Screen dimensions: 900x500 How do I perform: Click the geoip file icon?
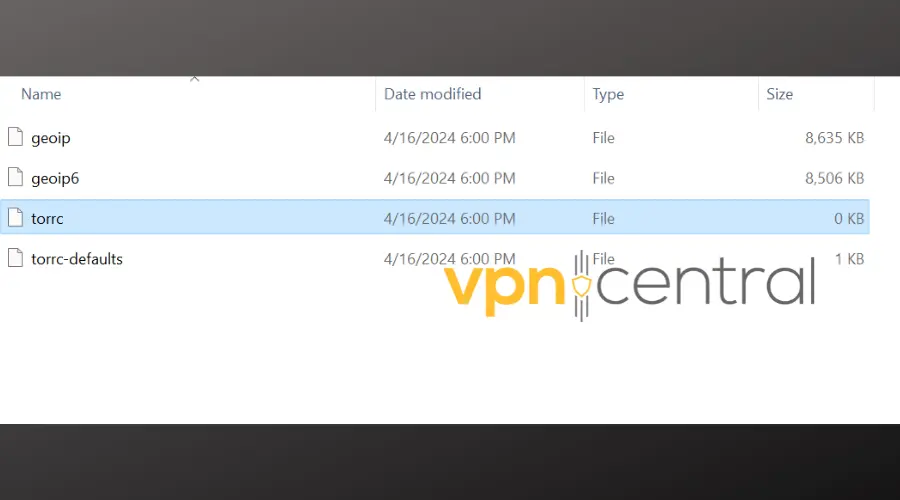[15, 137]
